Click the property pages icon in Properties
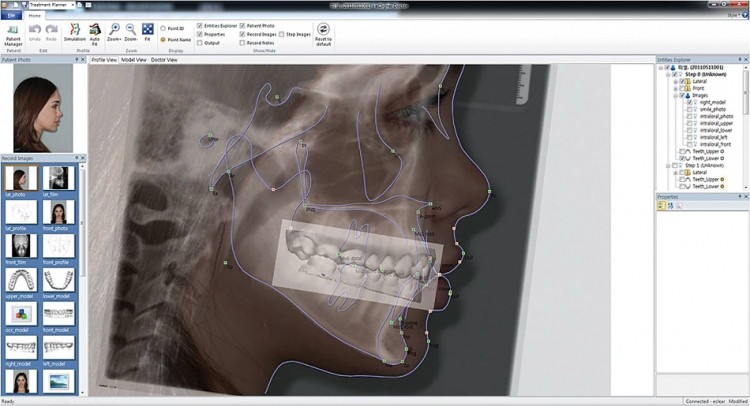Viewport: 750px width, 406px height. coord(679,206)
